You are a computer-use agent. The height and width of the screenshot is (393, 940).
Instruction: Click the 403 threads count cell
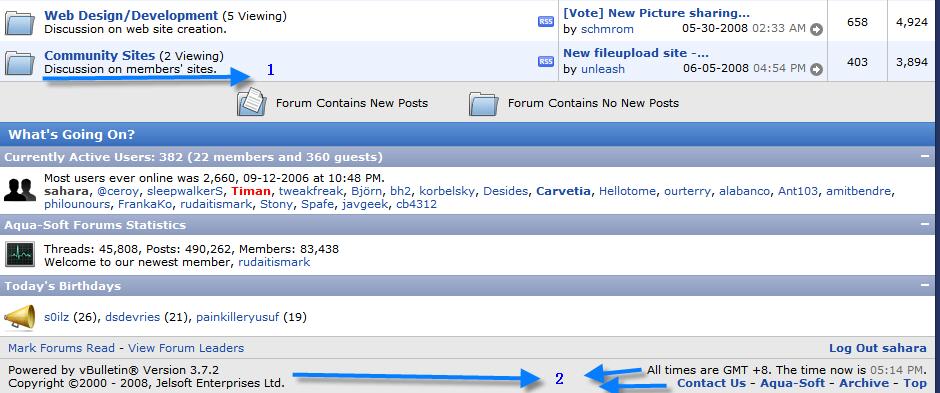click(x=857, y=62)
